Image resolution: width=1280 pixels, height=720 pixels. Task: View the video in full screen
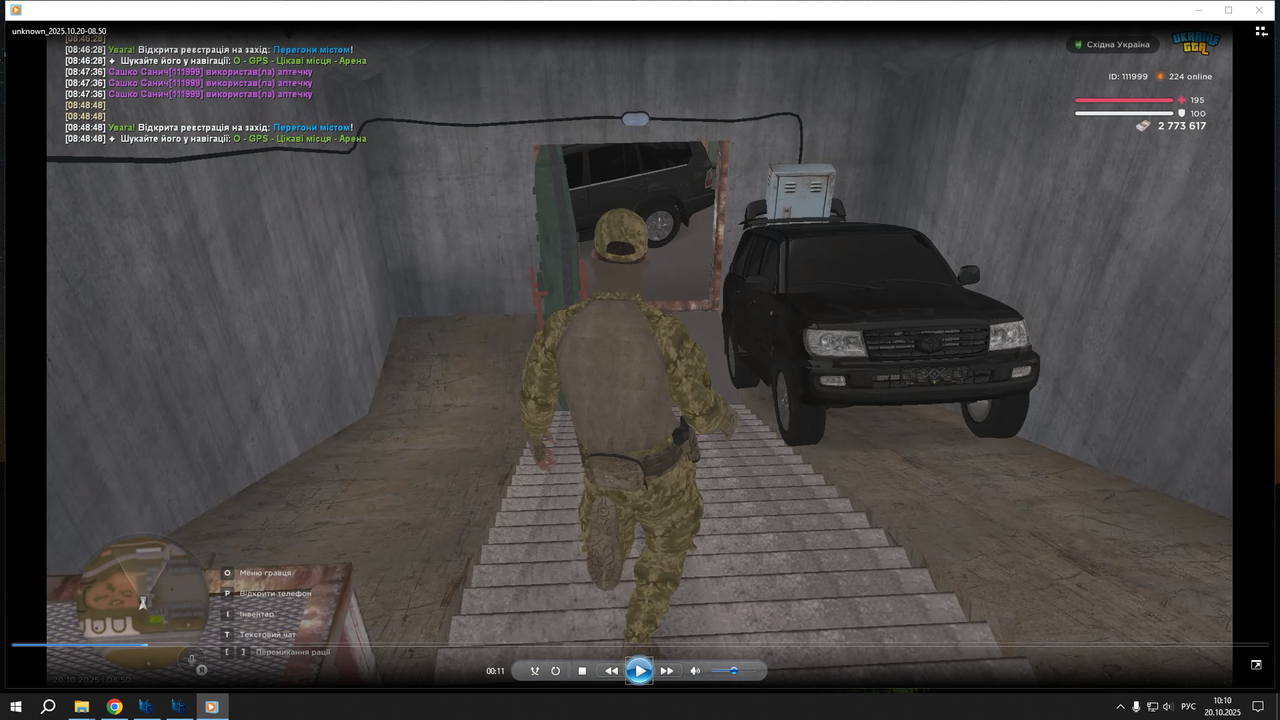(1256, 664)
